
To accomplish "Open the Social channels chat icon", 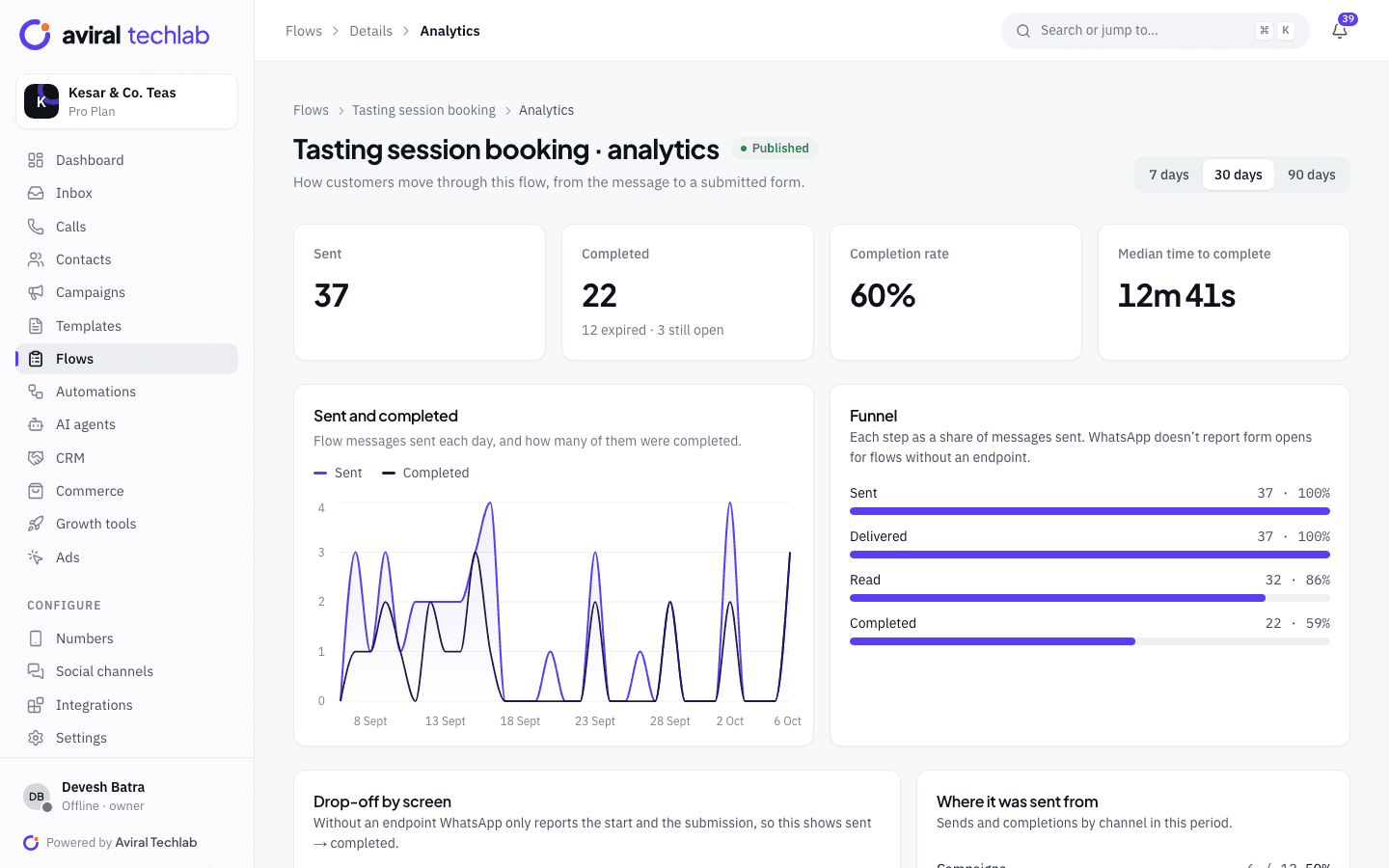I will tap(36, 671).
